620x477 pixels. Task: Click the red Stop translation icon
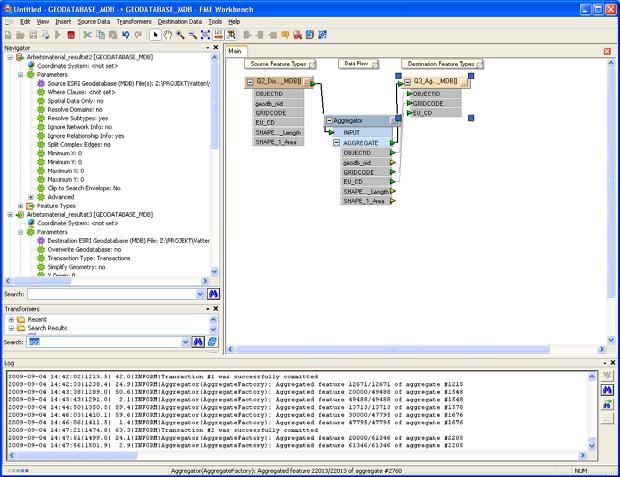71,35
